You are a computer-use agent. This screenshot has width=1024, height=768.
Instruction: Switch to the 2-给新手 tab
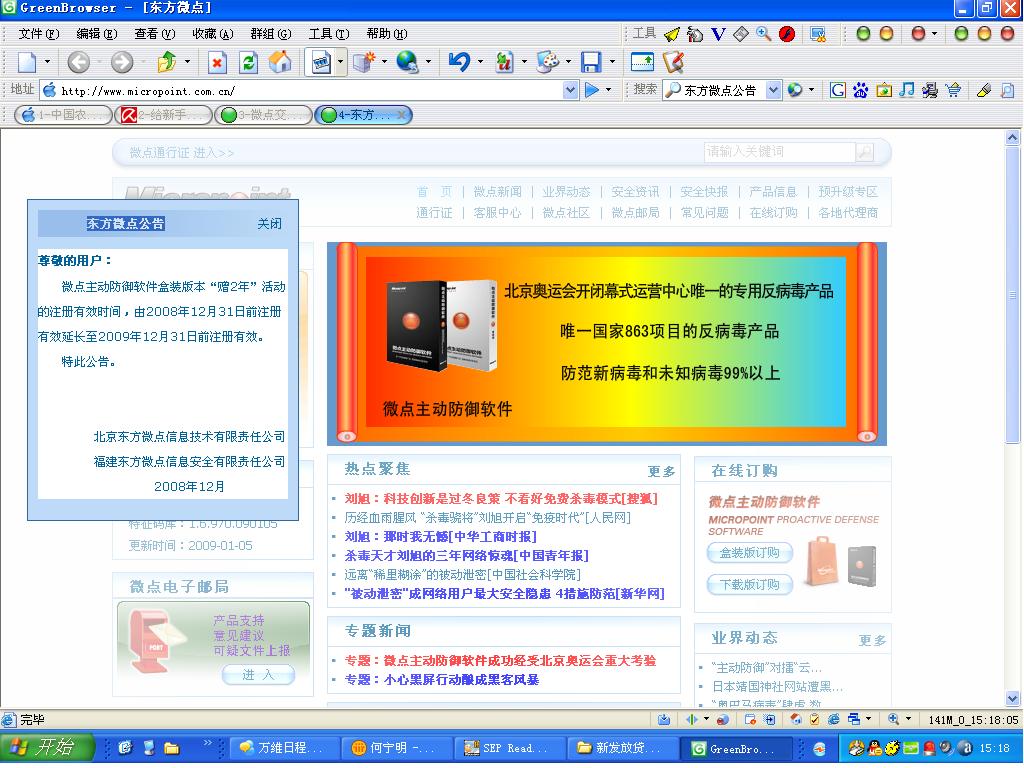pos(163,116)
